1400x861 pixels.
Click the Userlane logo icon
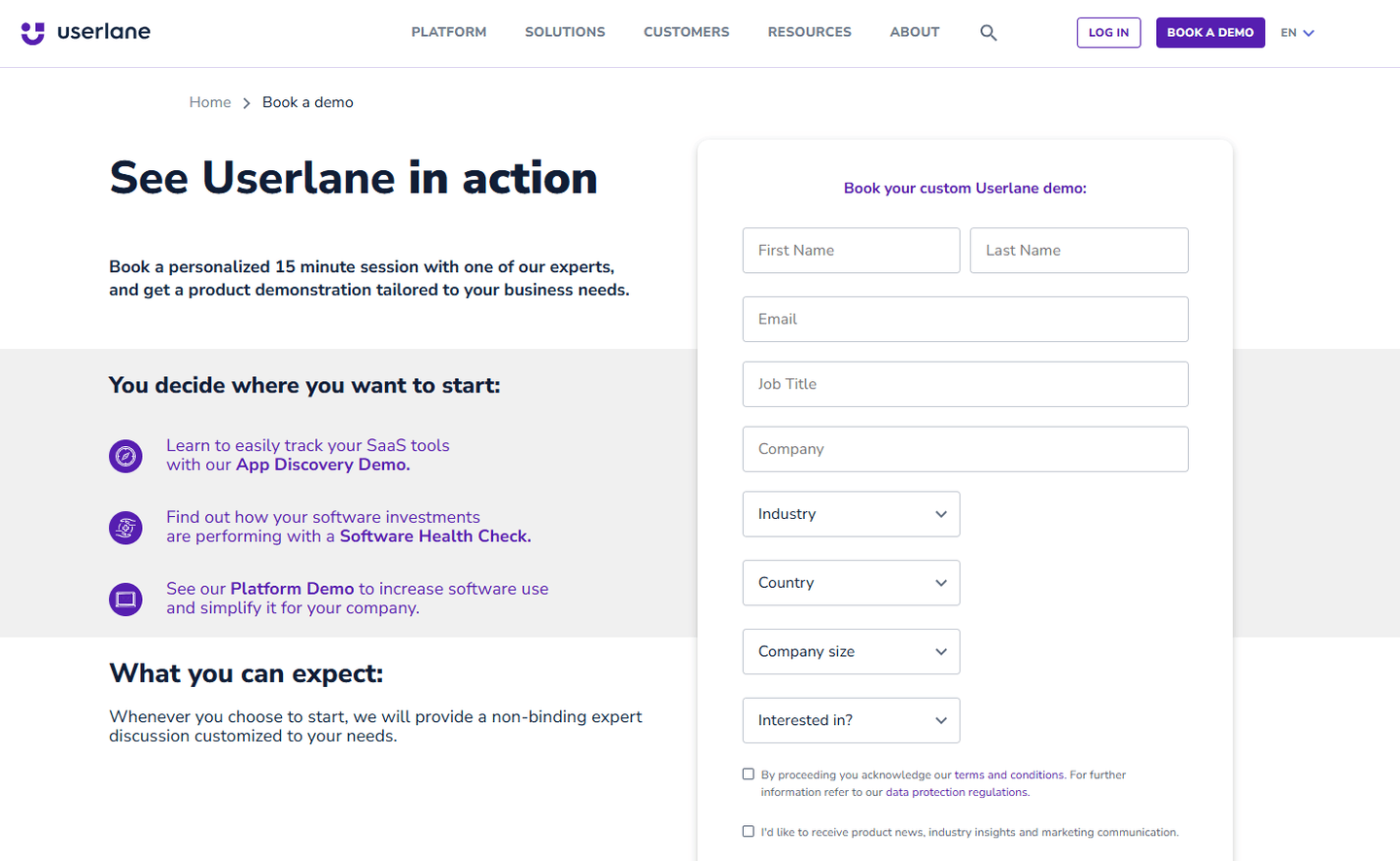click(33, 33)
